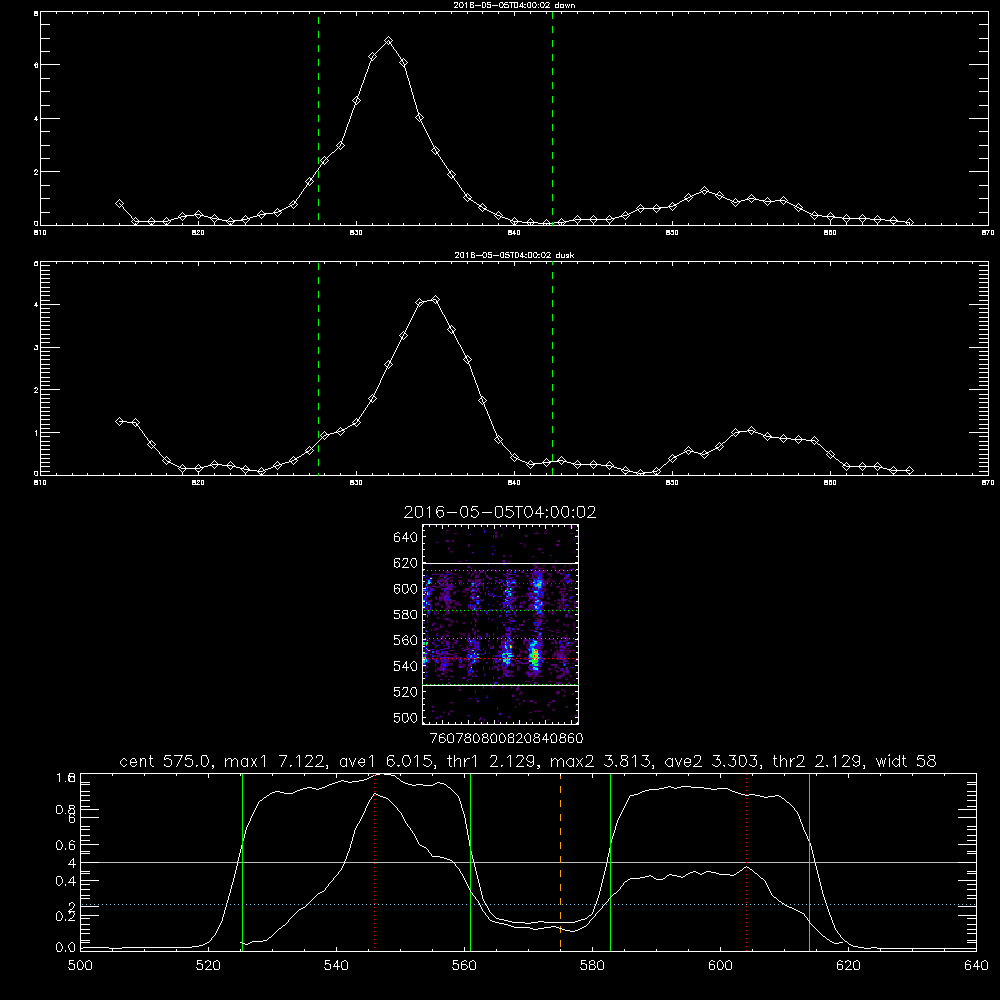The height and width of the screenshot is (1000, 1000).
Task: Select right green dashed line in dawn plot
Action: tap(552, 119)
